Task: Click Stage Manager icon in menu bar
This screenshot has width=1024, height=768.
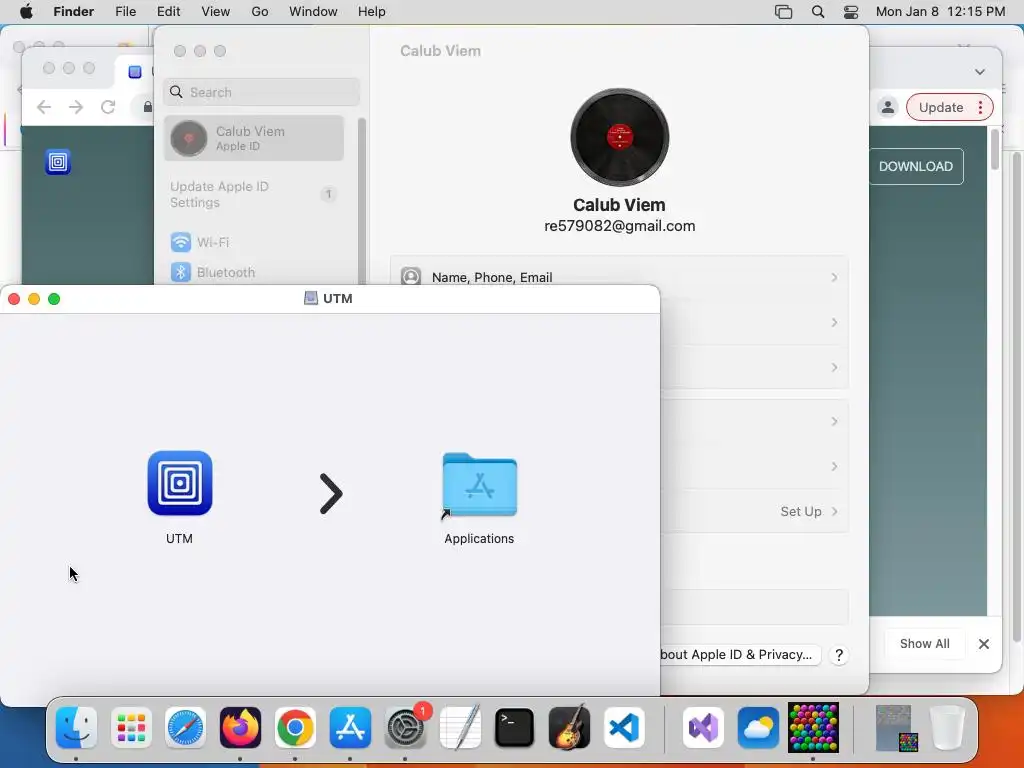Action: 783,12
